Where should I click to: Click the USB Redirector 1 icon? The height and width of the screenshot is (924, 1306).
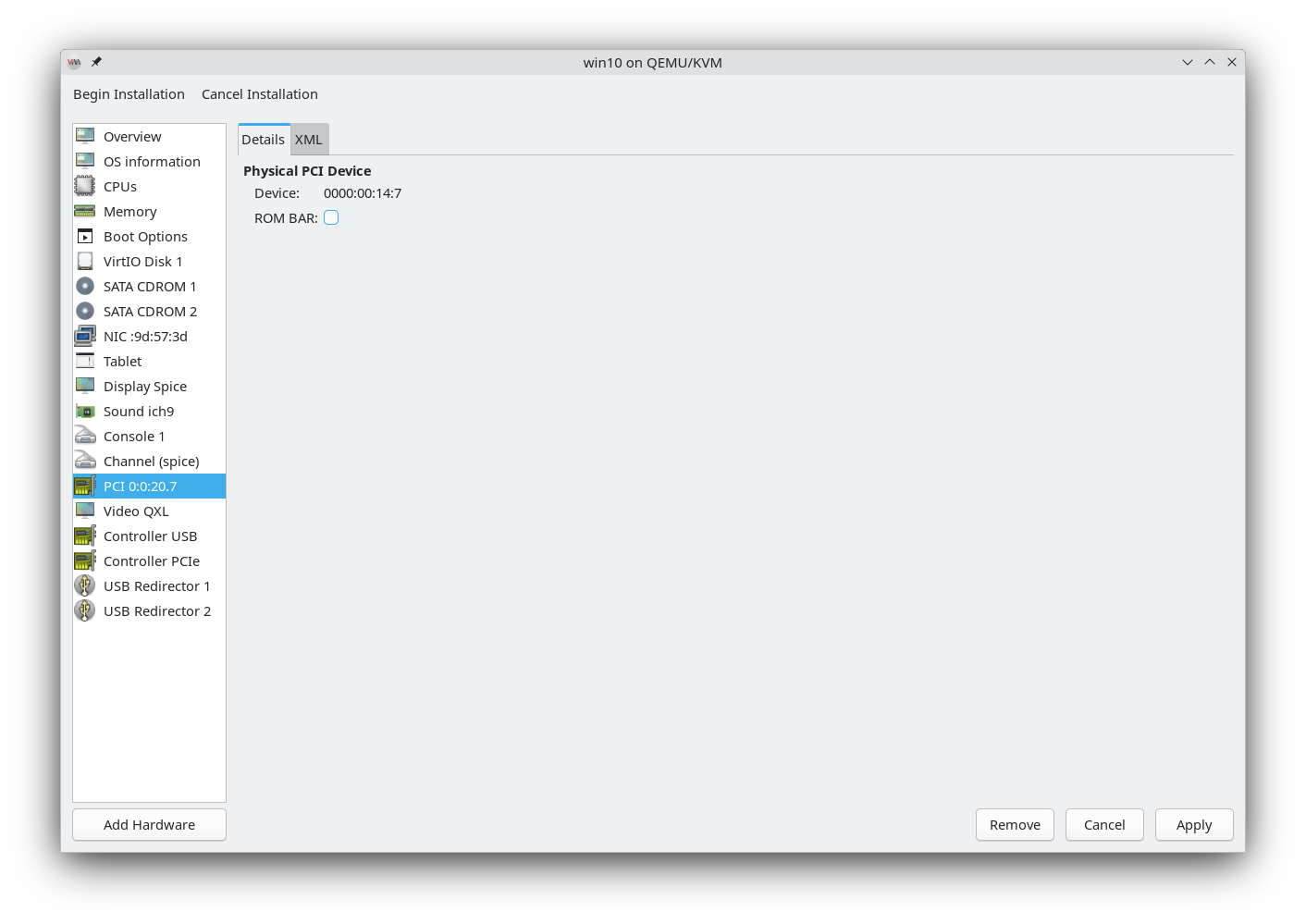coord(85,586)
